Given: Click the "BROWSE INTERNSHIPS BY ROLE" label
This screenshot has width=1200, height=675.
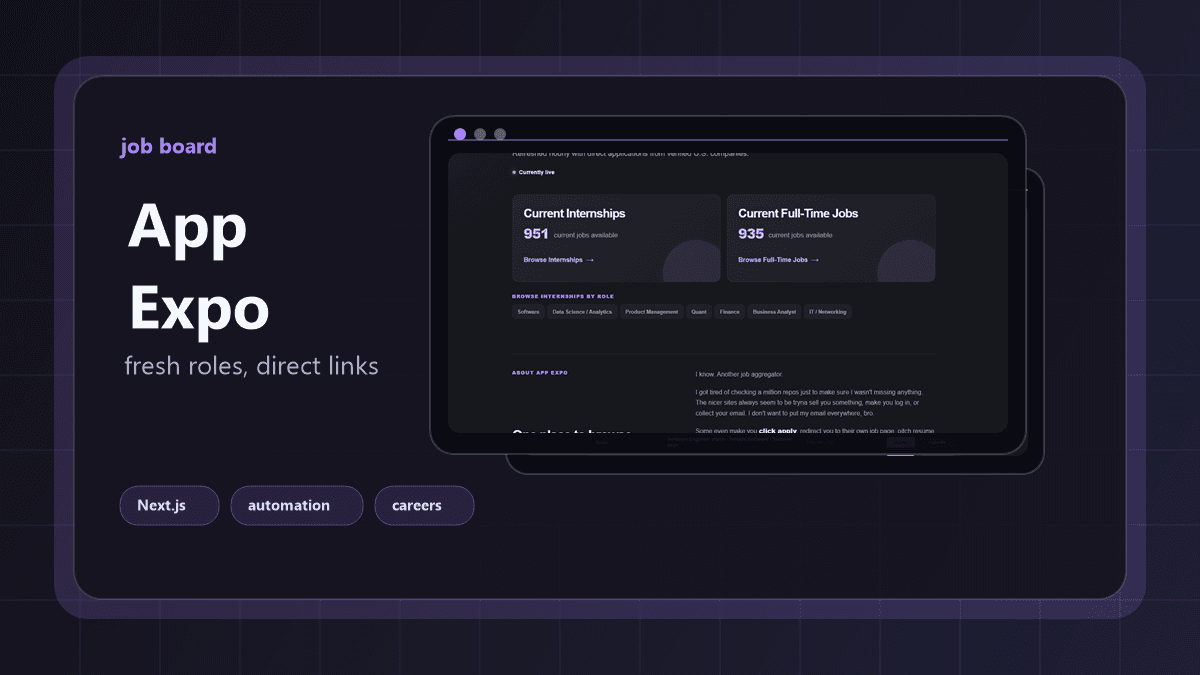Looking at the screenshot, I should point(562,296).
